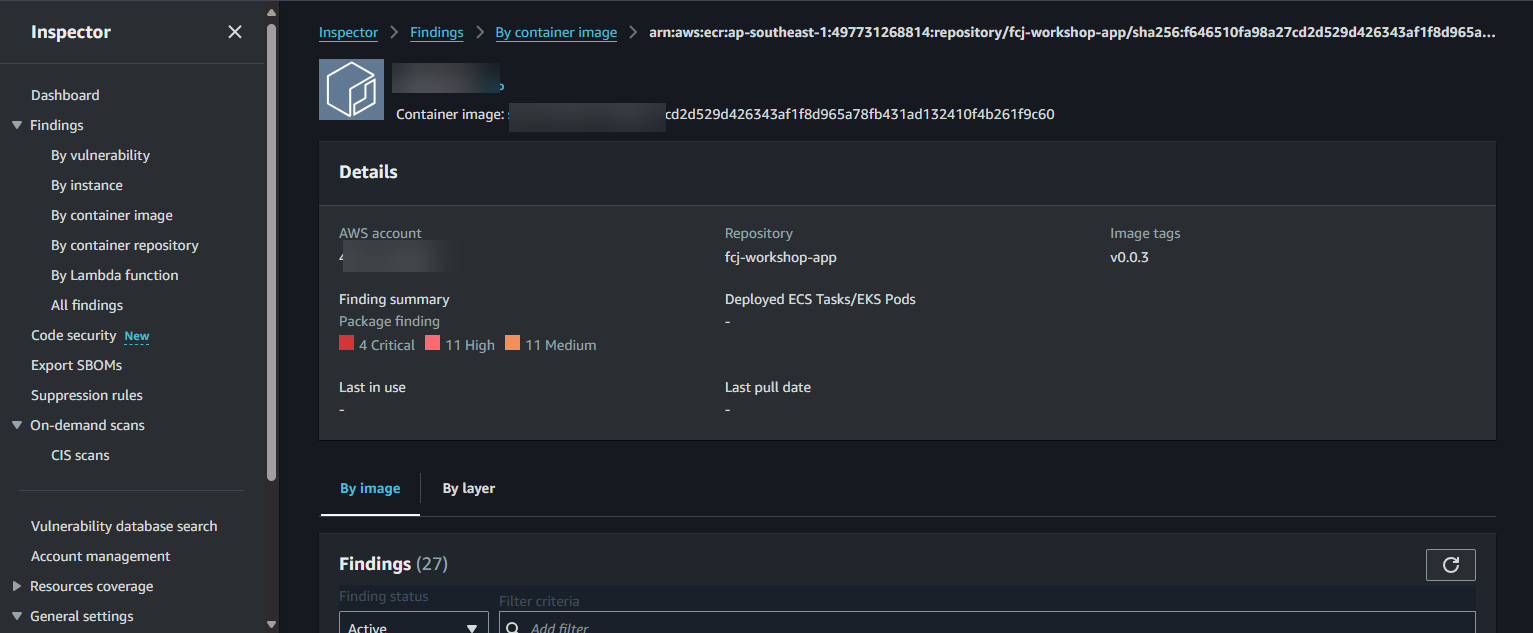Click the Findings breadcrumb link
1533x633 pixels.
click(436, 31)
